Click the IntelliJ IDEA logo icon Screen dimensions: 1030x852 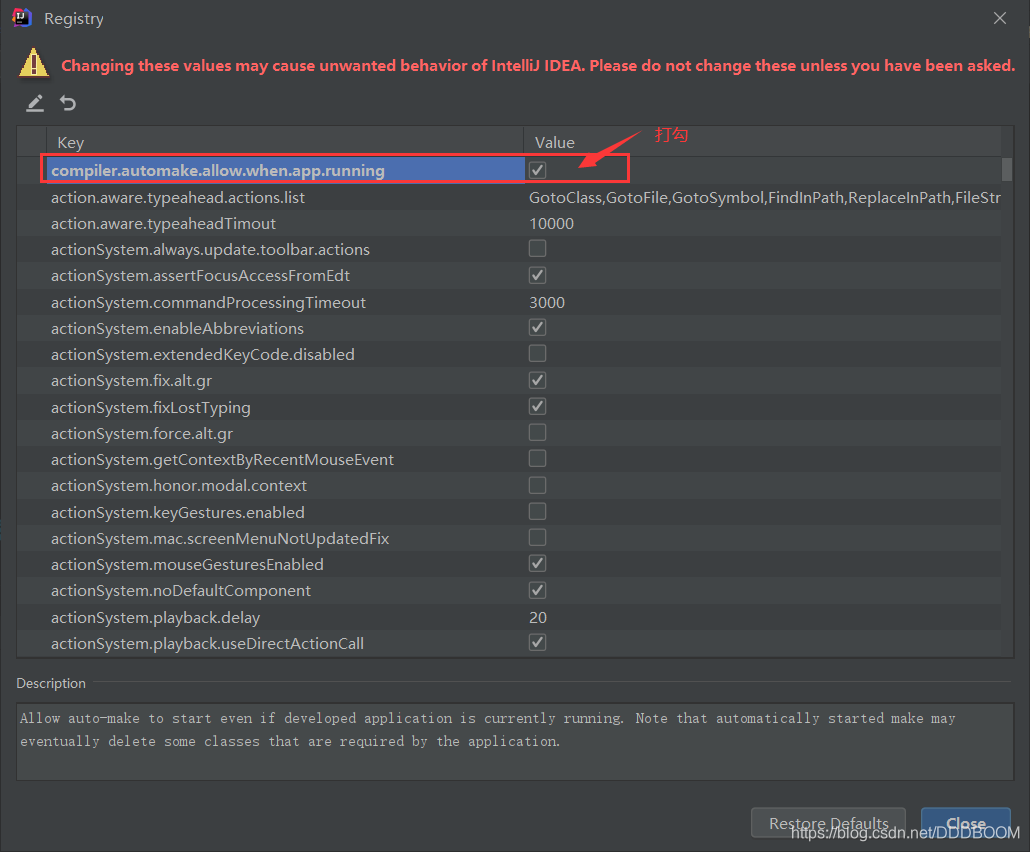pos(22,18)
